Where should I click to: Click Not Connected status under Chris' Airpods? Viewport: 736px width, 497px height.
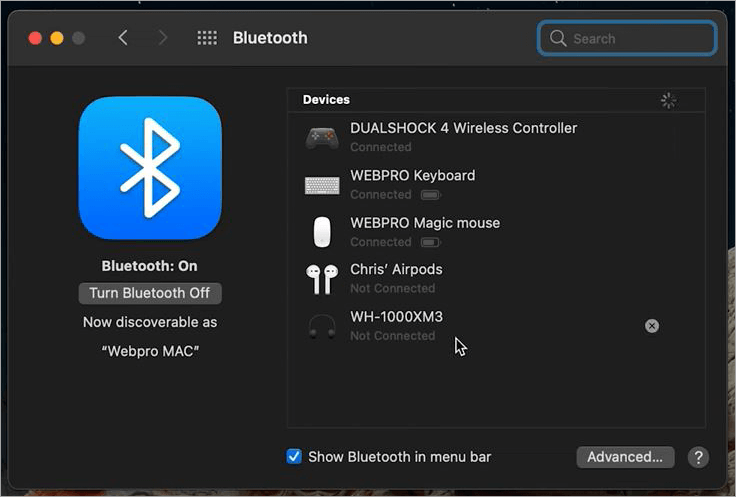[x=392, y=289]
